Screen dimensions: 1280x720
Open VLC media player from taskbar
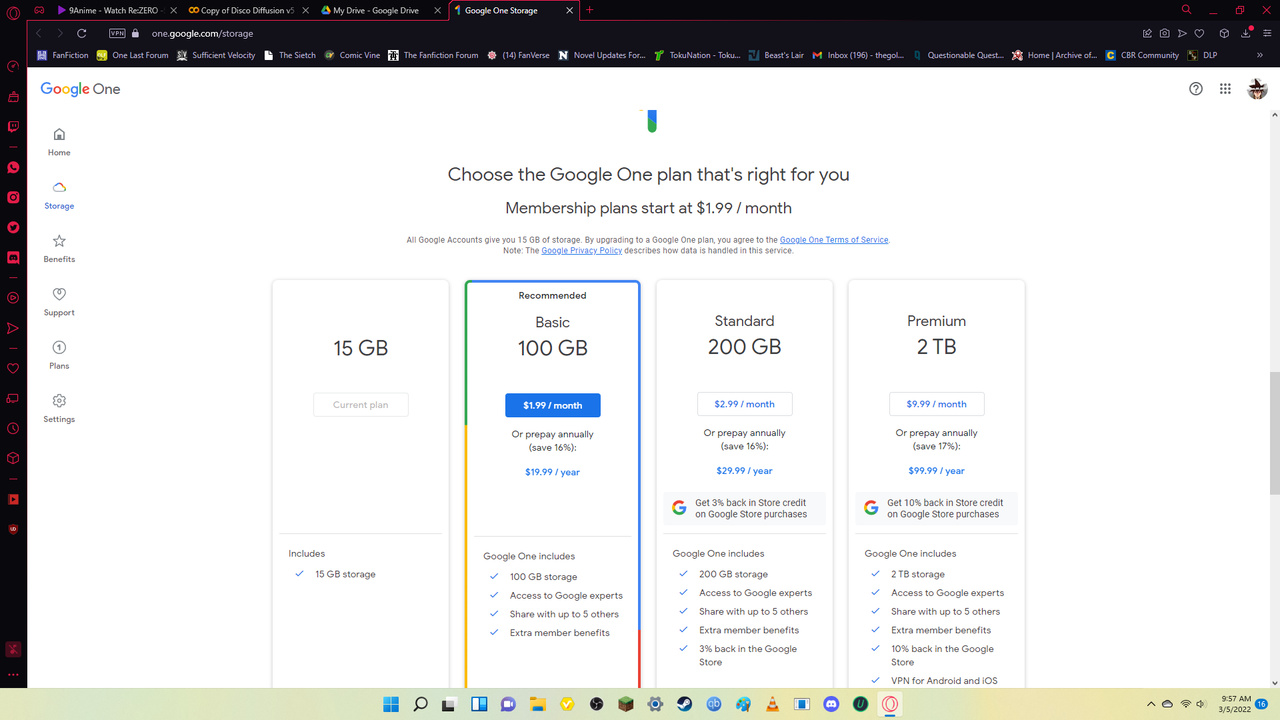(x=772, y=704)
